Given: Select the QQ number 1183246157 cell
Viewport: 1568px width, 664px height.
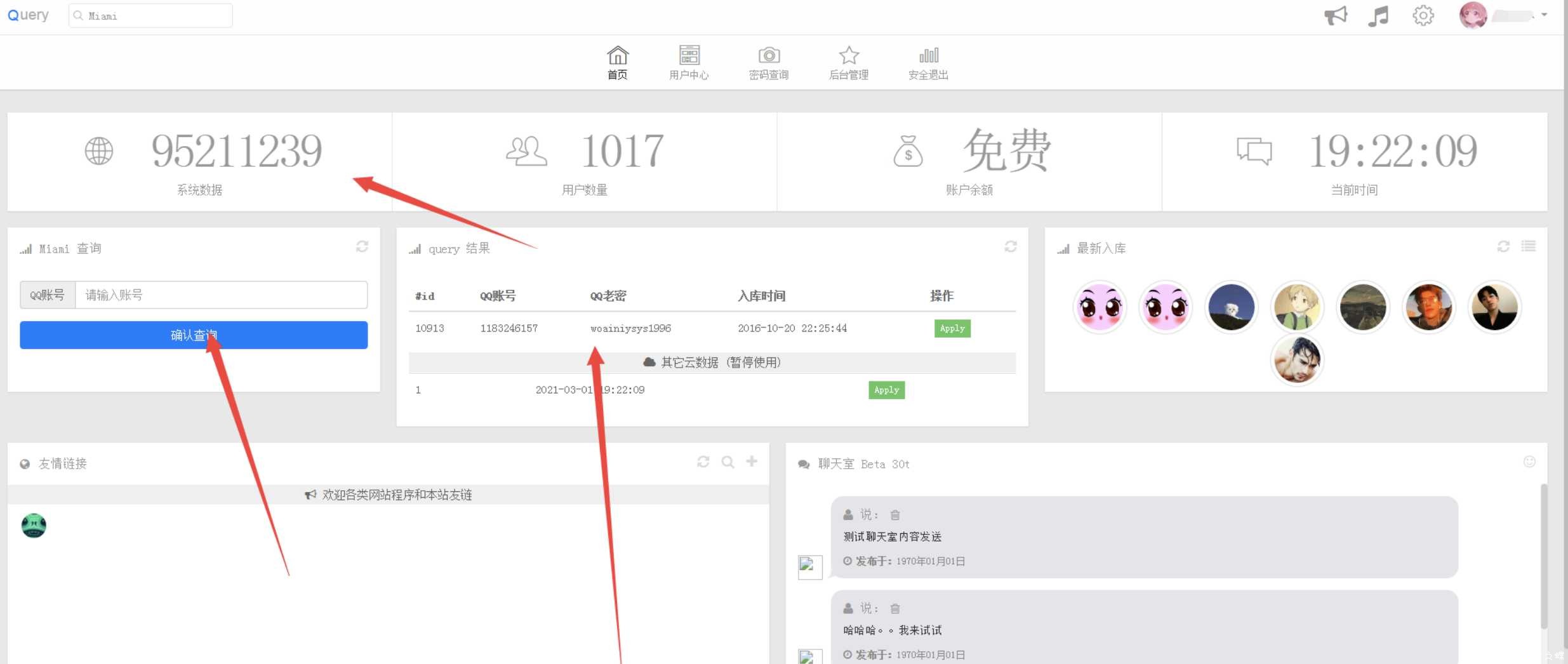Looking at the screenshot, I should point(508,328).
